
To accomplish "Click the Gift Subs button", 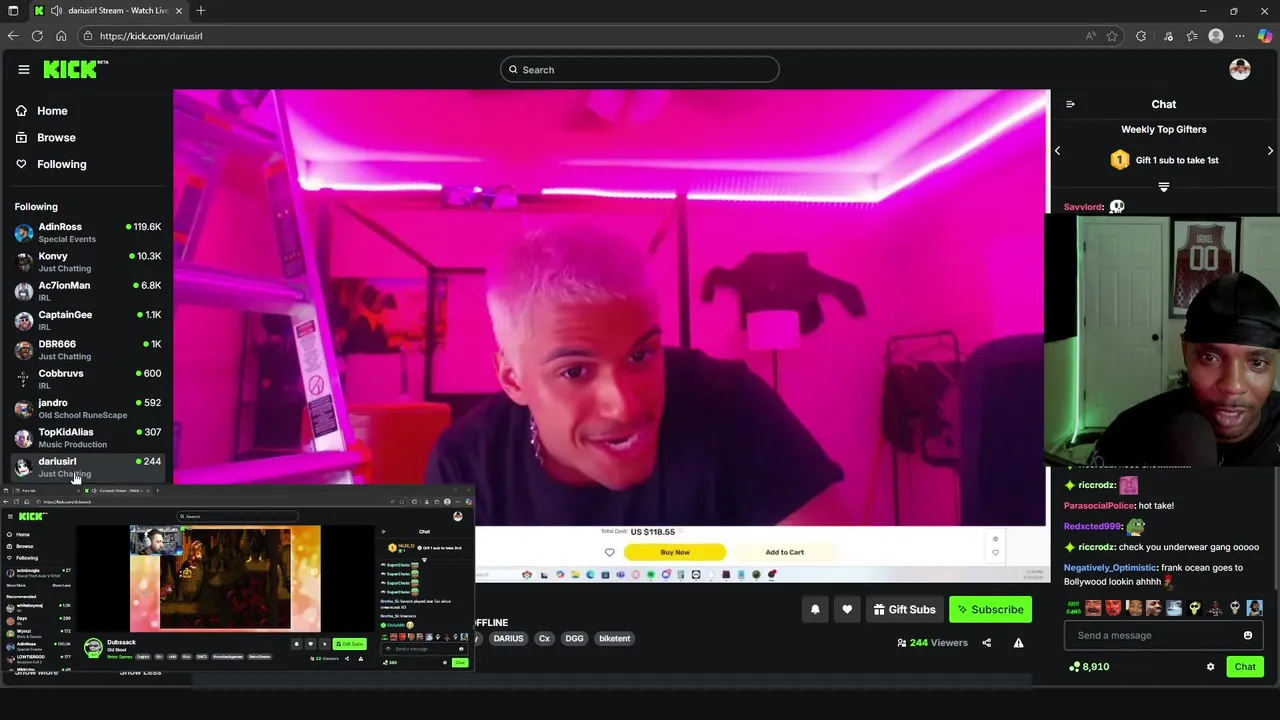I will (904, 609).
